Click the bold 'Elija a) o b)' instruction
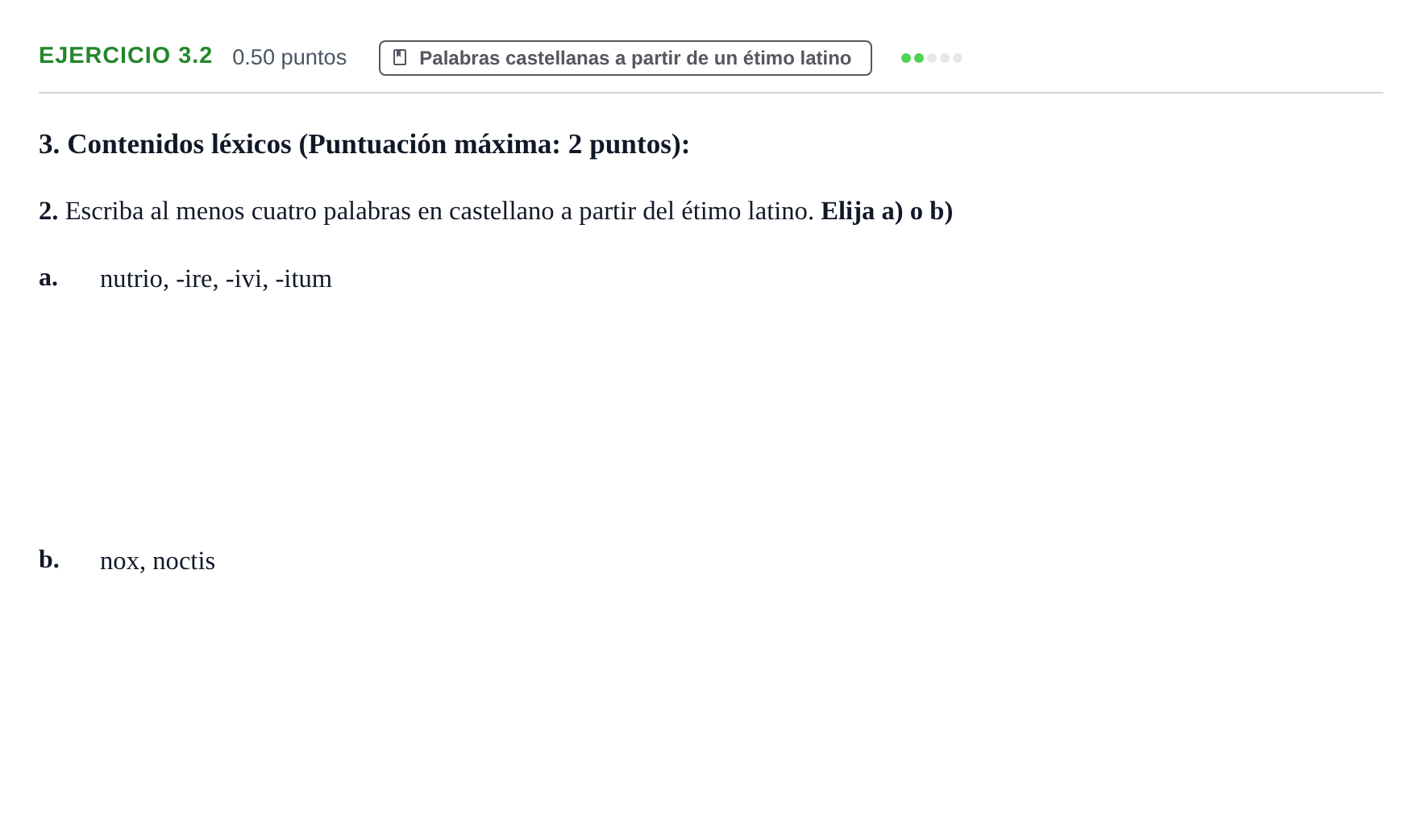This screenshot has height=840, width=1422. click(887, 211)
